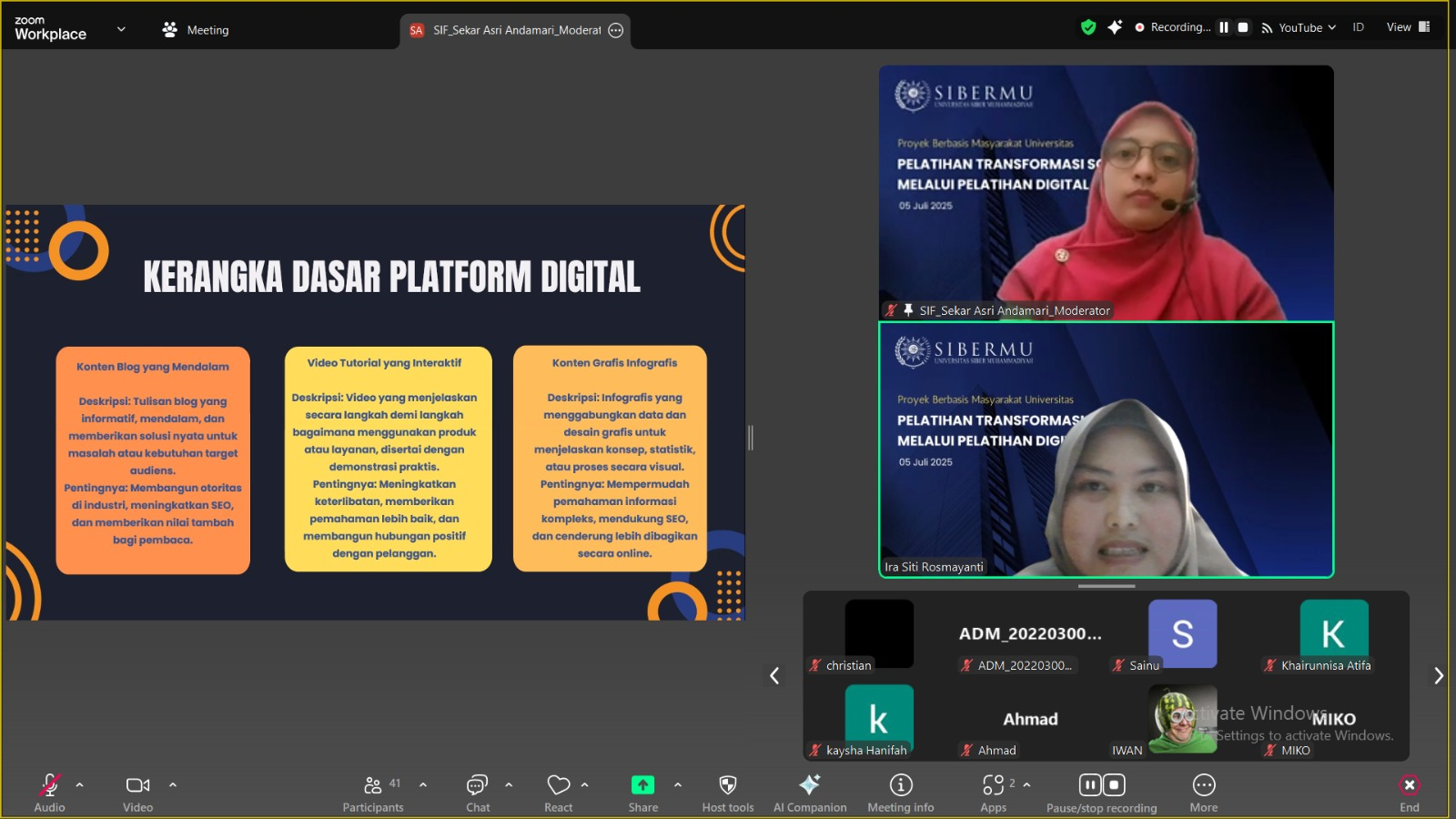Expand the Chat options caret

509,784
